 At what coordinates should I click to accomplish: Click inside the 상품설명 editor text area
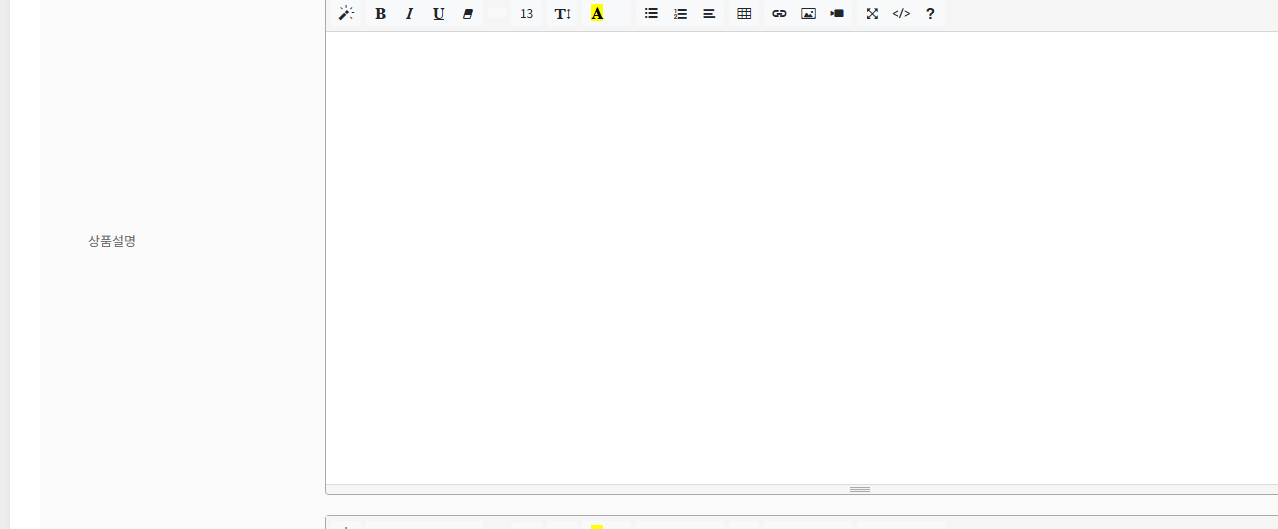coord(800,250)
